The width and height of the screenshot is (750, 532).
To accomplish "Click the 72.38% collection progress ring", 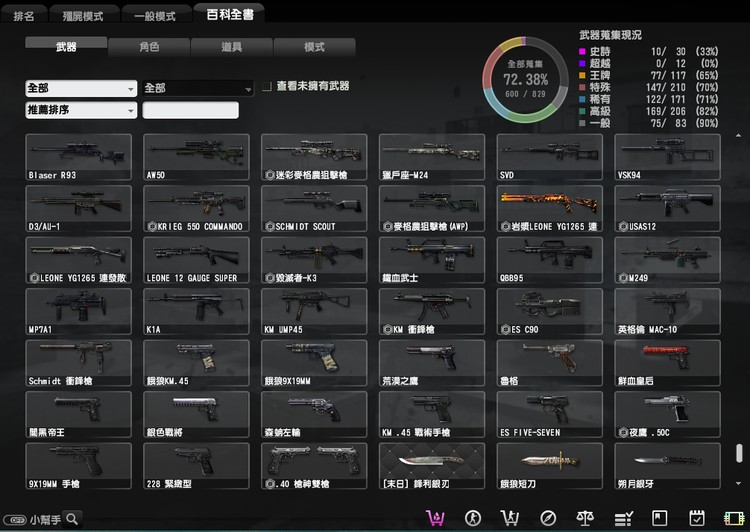I will tap(525, 79).
